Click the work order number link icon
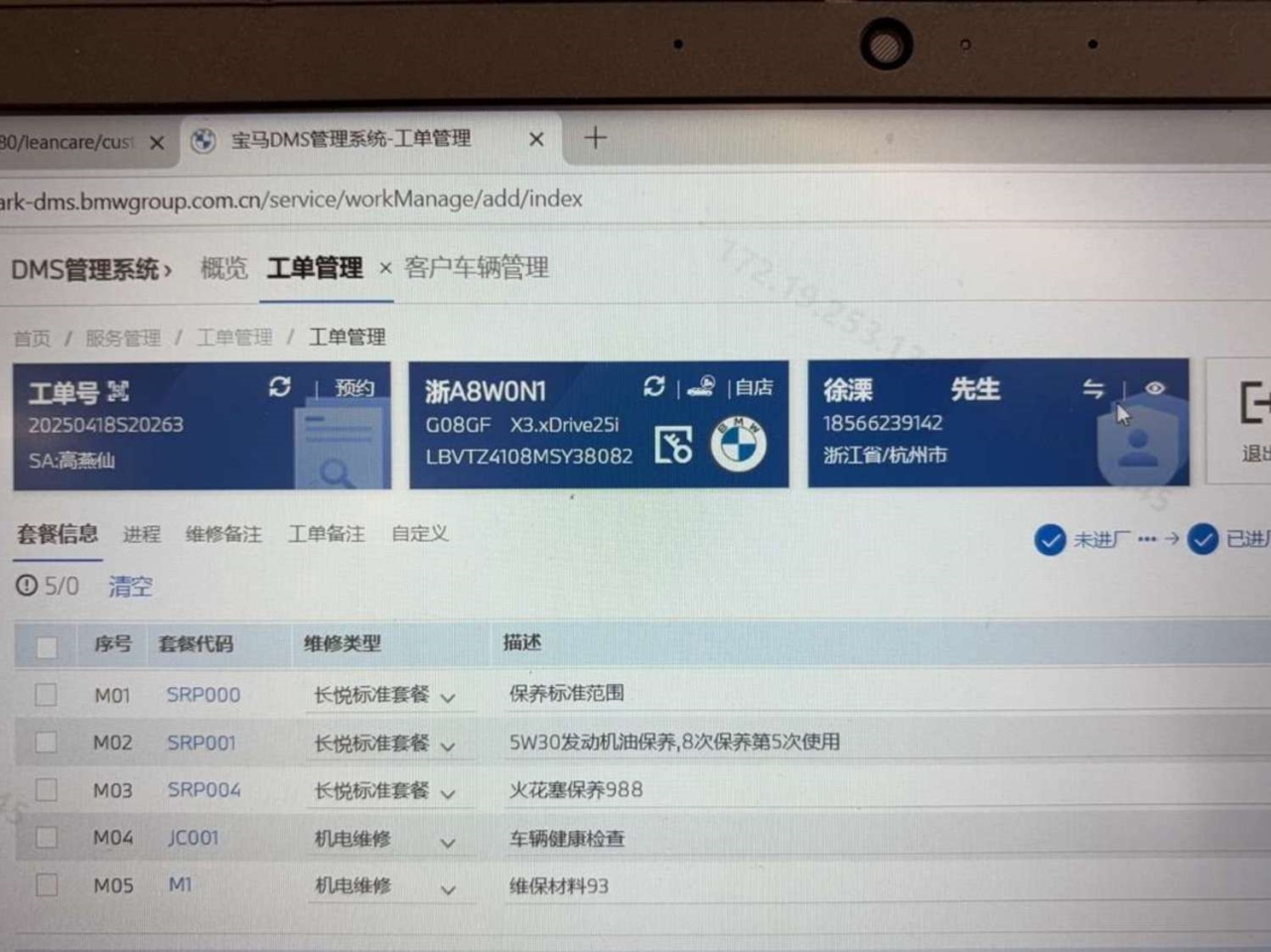The width and height of the screenshot is (1271, 952). pyautogui.click(x=118, y=391)
